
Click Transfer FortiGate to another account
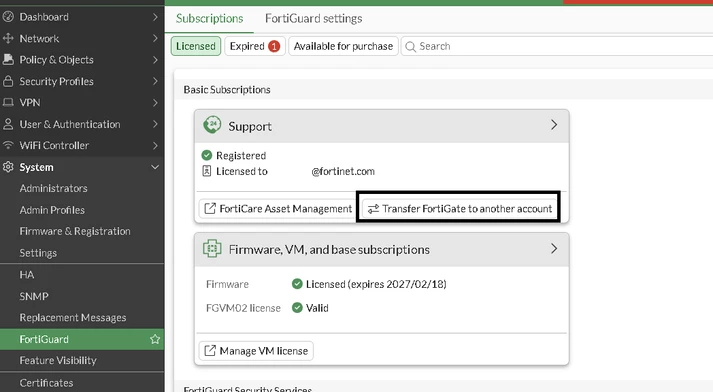[x=459, y=209]
